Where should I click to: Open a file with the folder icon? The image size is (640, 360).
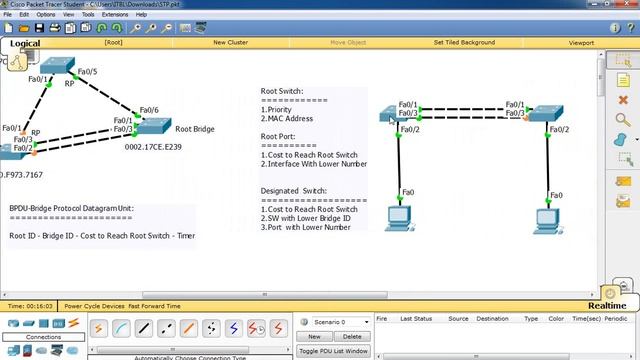click(24, 28)
